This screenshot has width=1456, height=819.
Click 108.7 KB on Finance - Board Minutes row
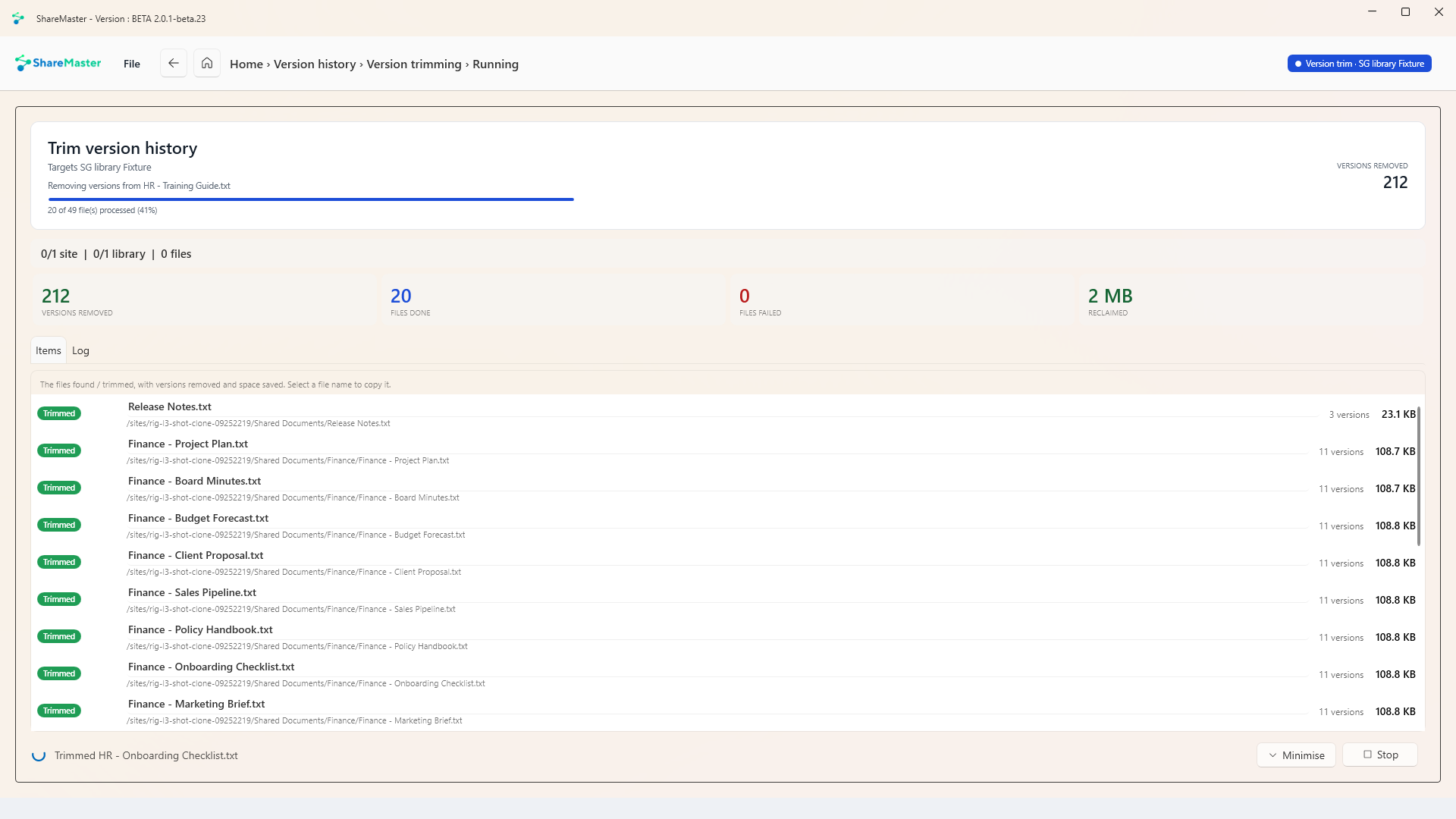pos(1395,488)
